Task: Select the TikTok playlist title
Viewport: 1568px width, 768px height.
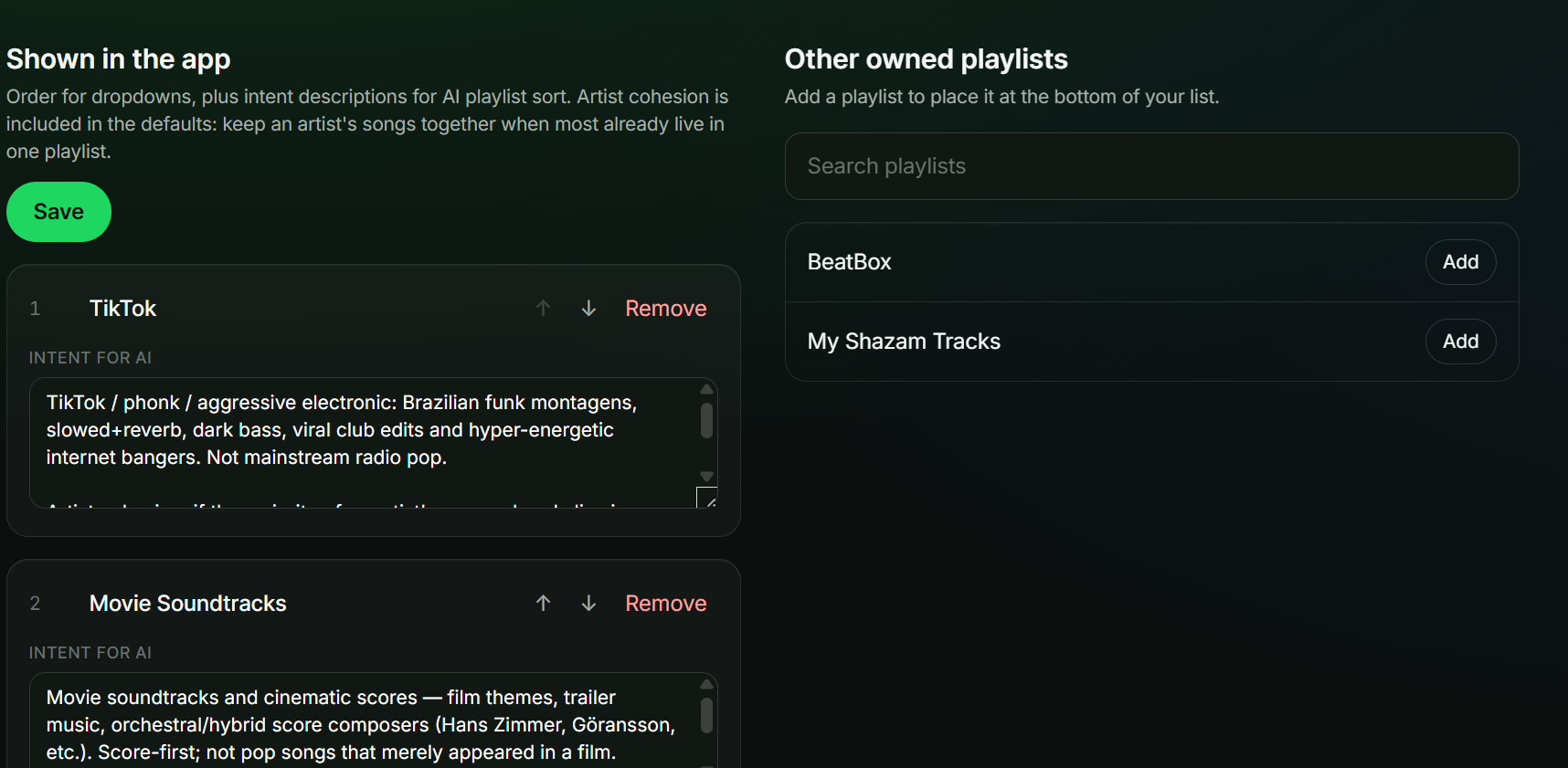Action: (x=122, y=309)
